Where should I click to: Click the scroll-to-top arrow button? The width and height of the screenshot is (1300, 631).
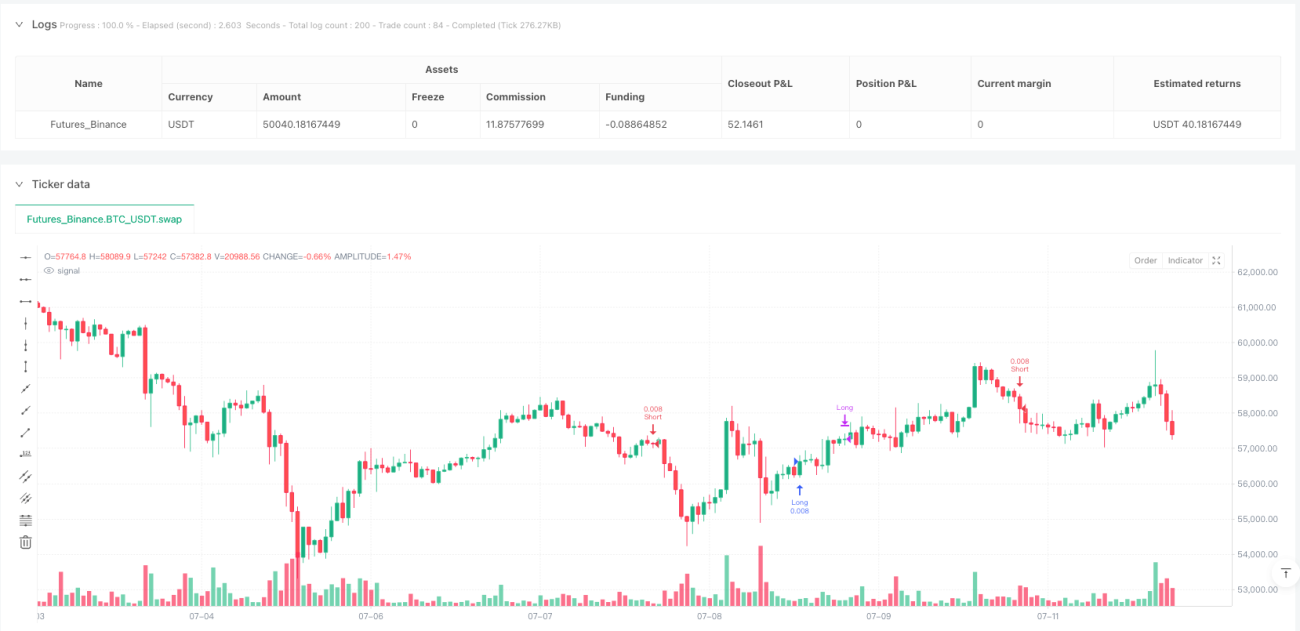point(1286,572)
